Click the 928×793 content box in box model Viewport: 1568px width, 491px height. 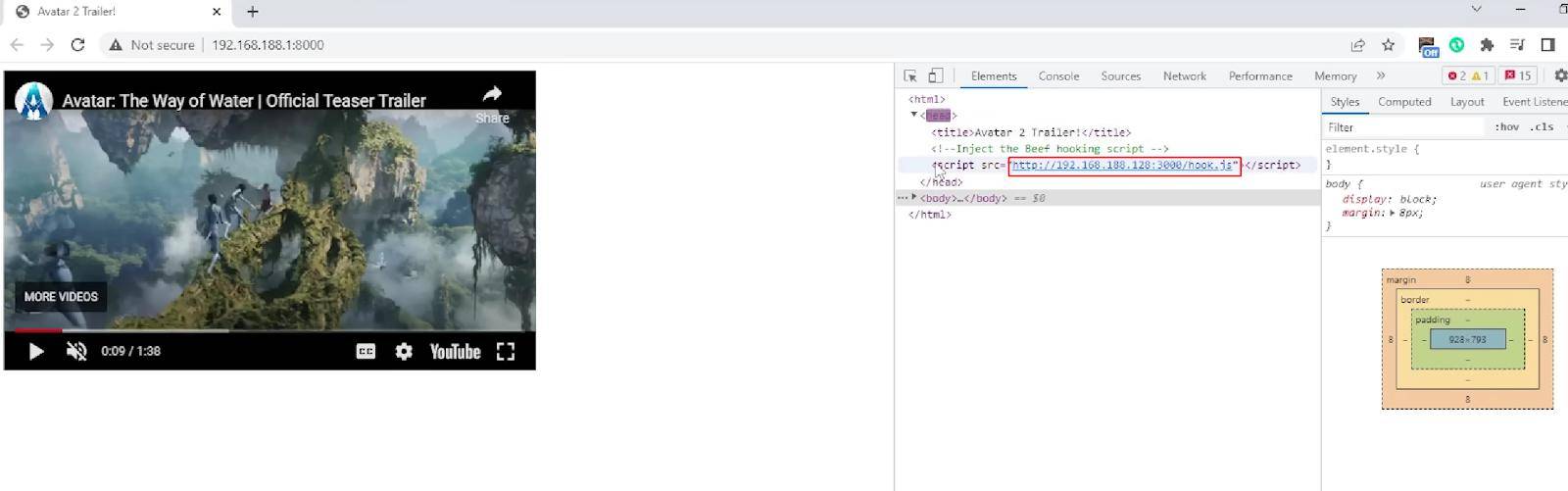pyautogui.click(x=1467, y=339)
